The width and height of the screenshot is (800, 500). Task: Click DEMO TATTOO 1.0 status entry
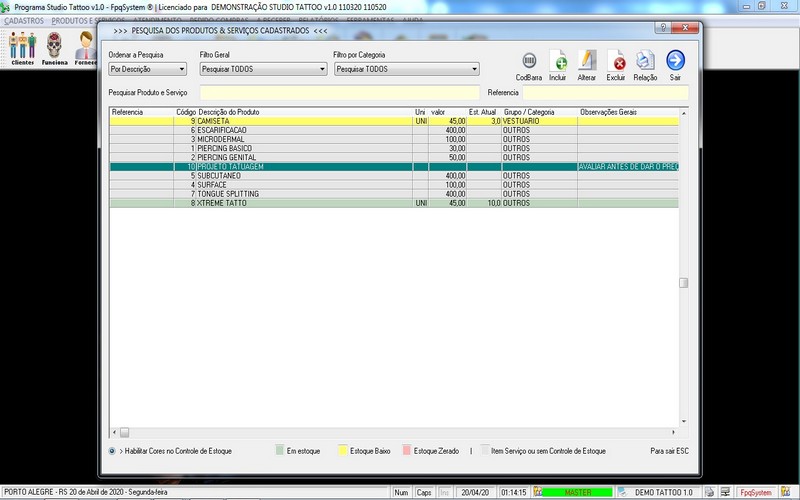click(664, 492)
